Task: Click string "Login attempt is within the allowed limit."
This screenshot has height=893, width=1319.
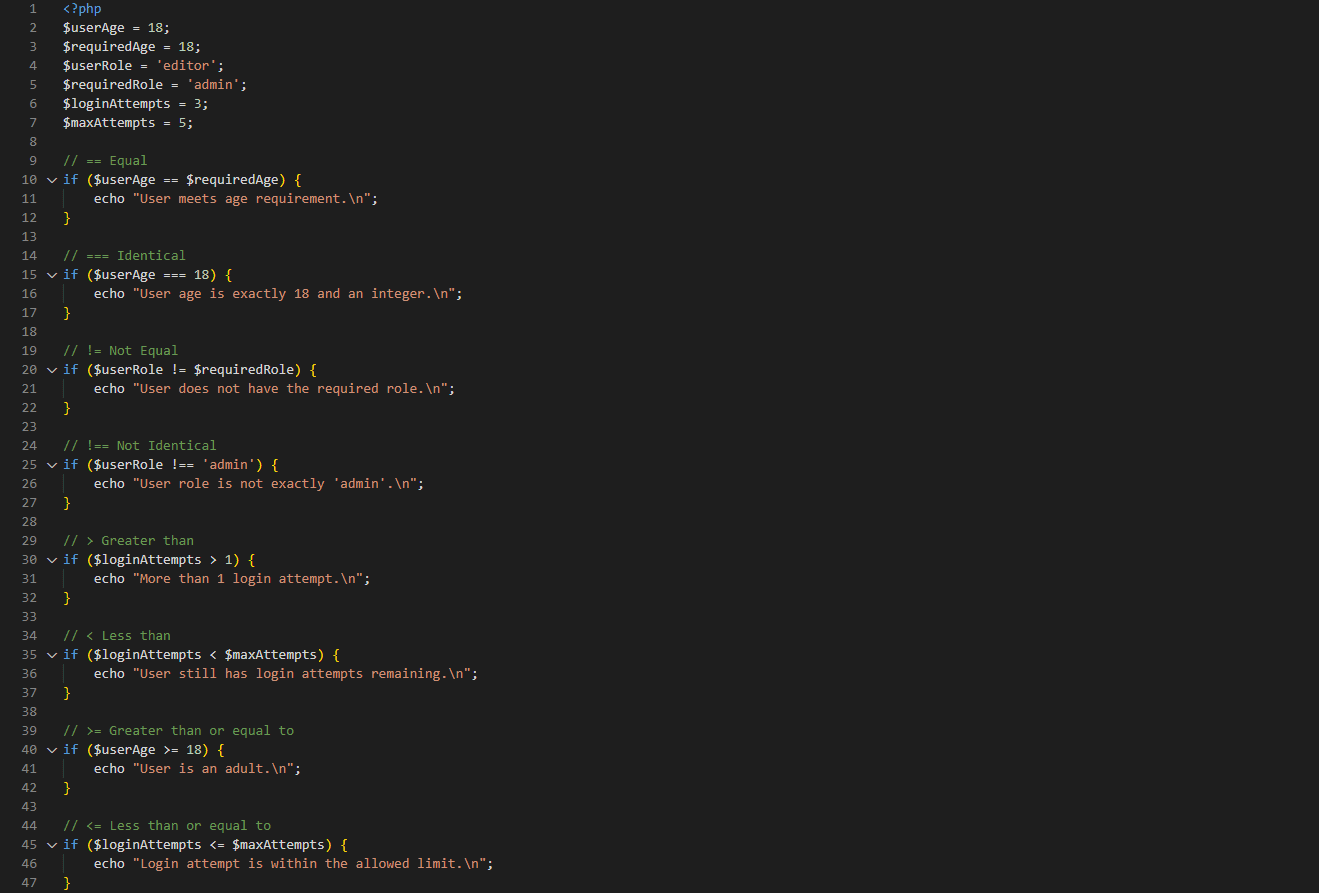Action: point(310,864)
